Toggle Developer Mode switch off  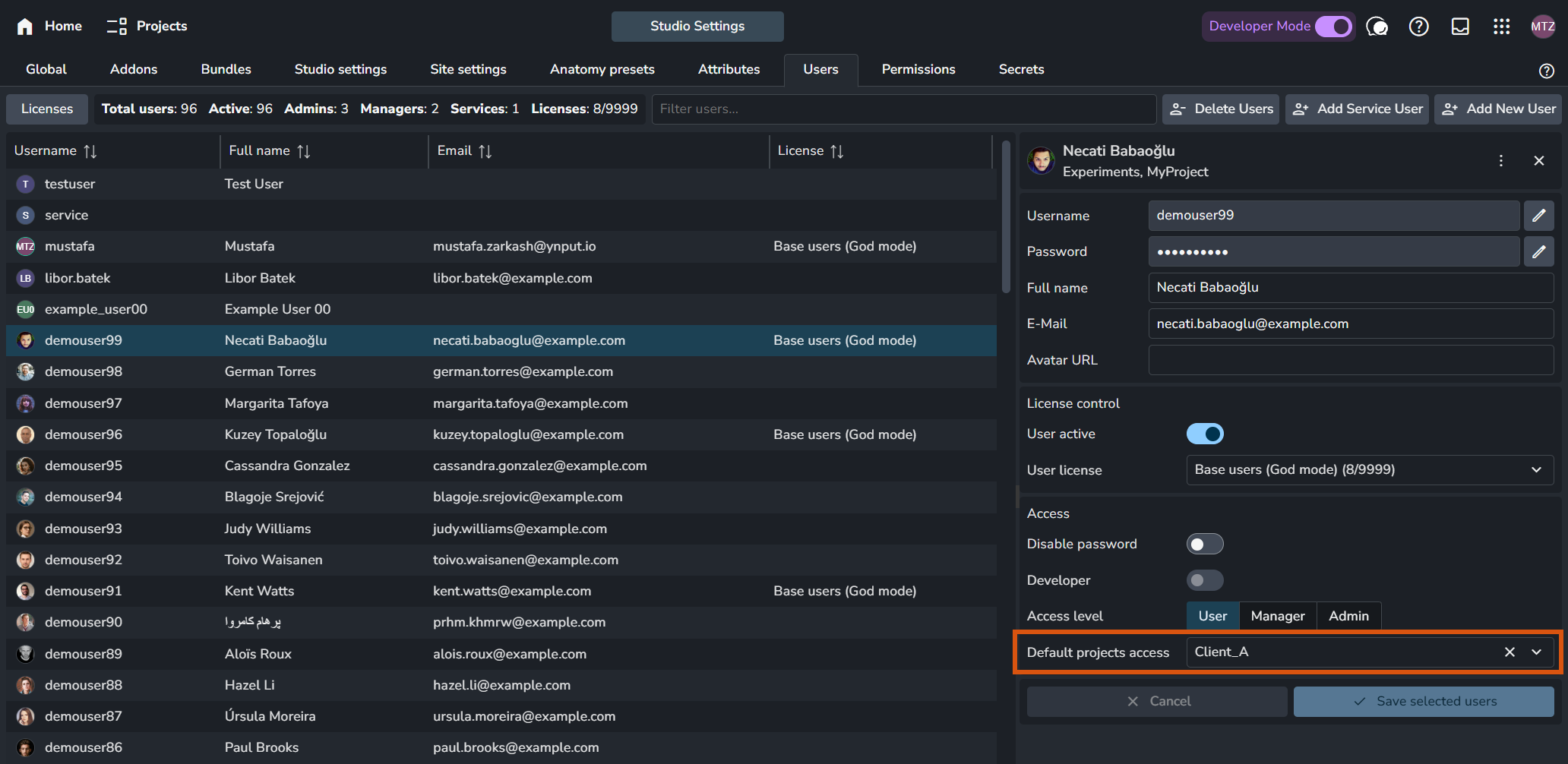(1333, 27)
